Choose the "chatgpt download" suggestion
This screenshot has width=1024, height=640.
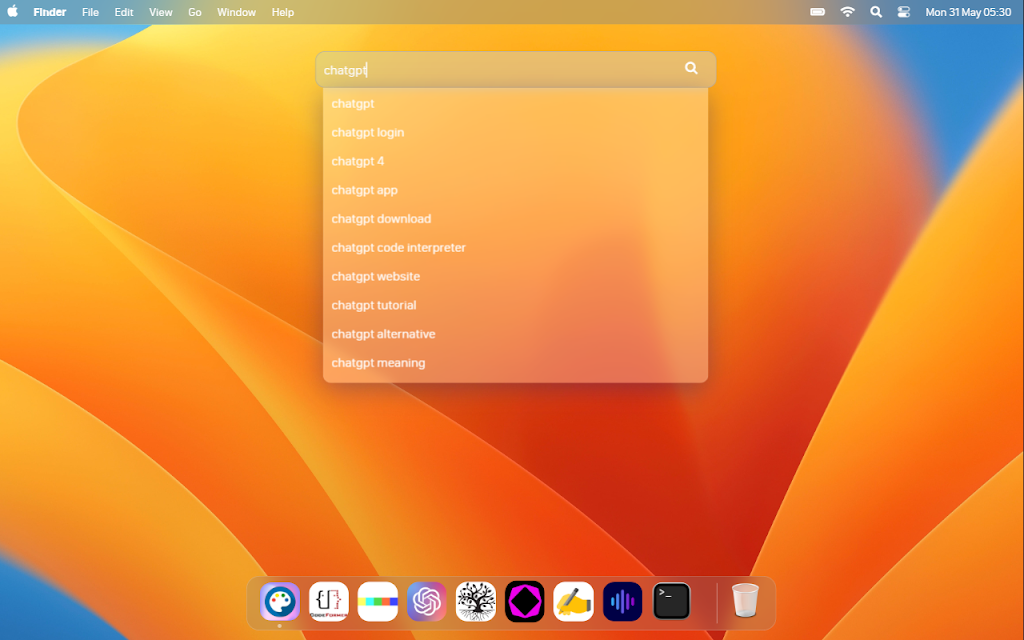tap(515, 219)
